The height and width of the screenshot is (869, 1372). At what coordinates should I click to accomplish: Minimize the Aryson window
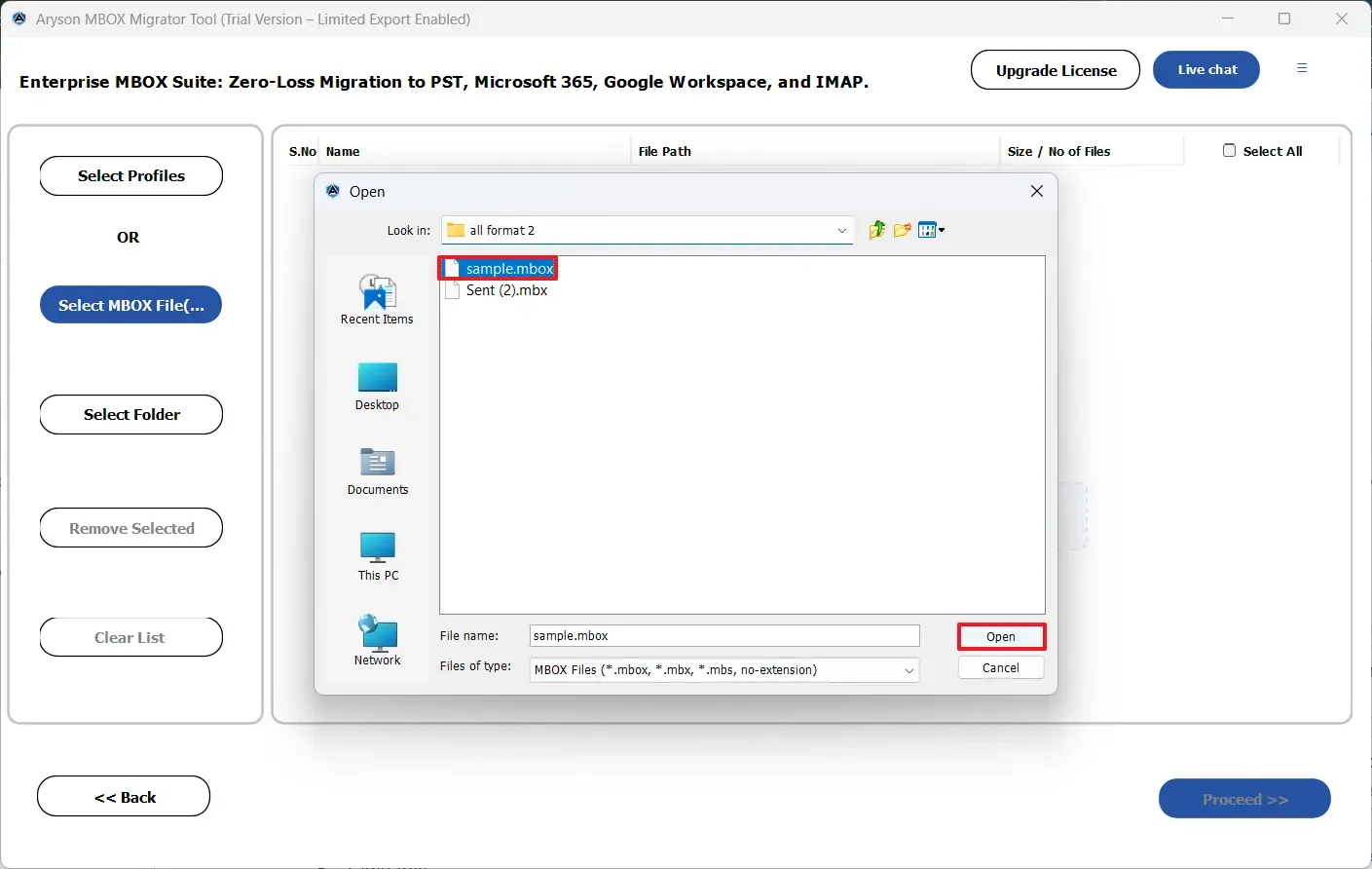(x=1228, y=19)
